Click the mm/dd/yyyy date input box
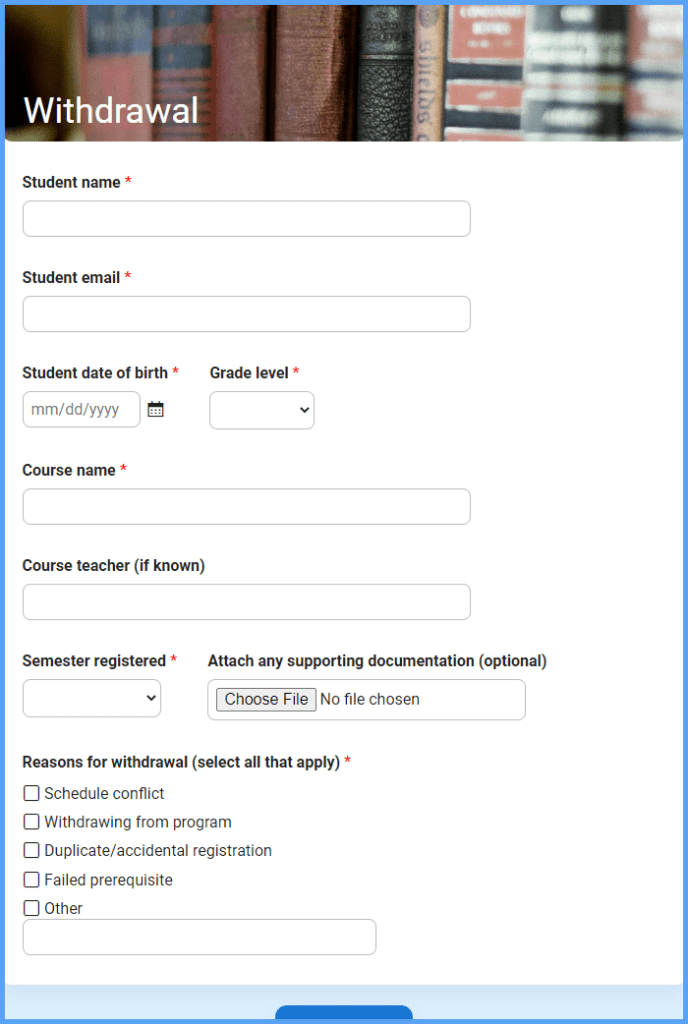The height and width of the screenshot is (1024, 688). point(80,409)
